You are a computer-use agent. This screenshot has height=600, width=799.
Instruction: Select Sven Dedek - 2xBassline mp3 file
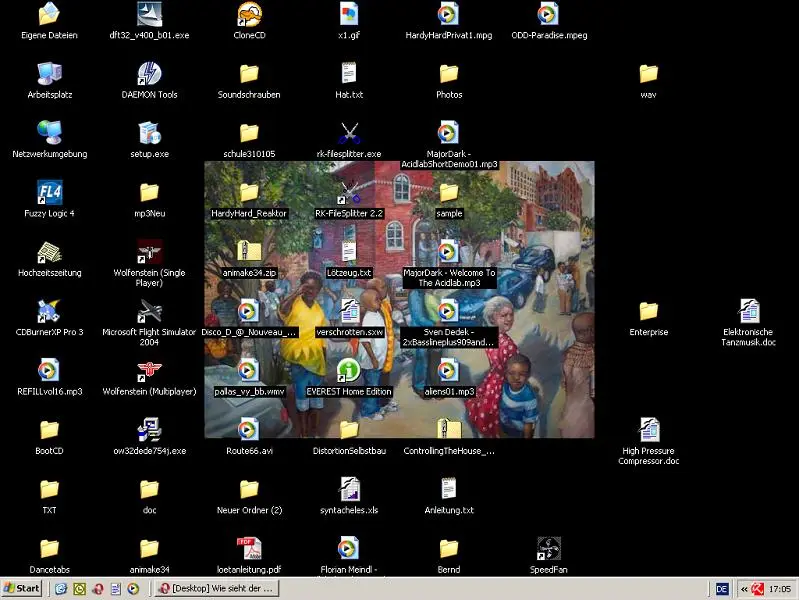click(x=448, y=311)
